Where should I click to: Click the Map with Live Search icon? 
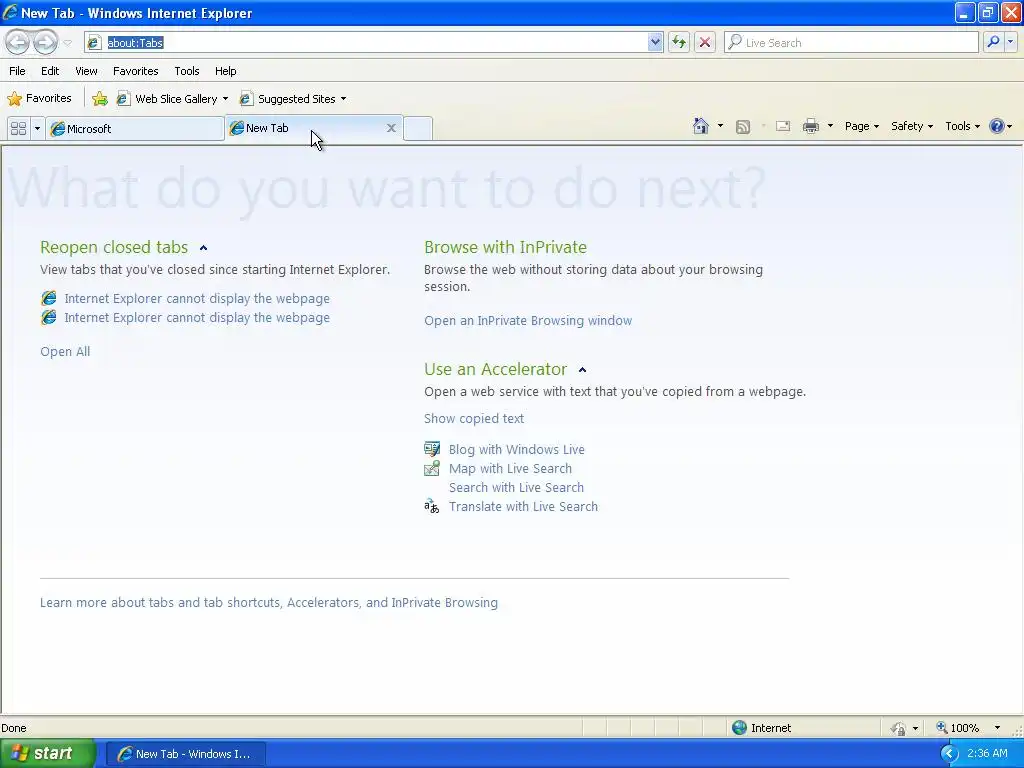coord(432,468)
